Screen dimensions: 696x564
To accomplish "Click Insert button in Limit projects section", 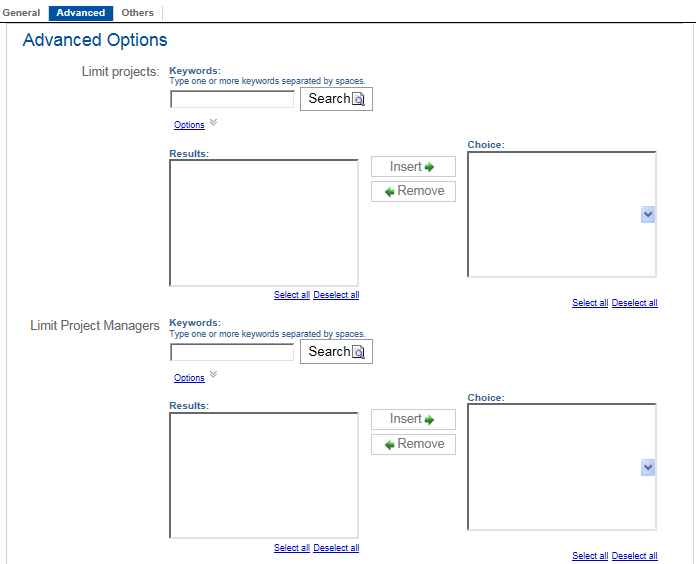I will [x=413, y=167].
